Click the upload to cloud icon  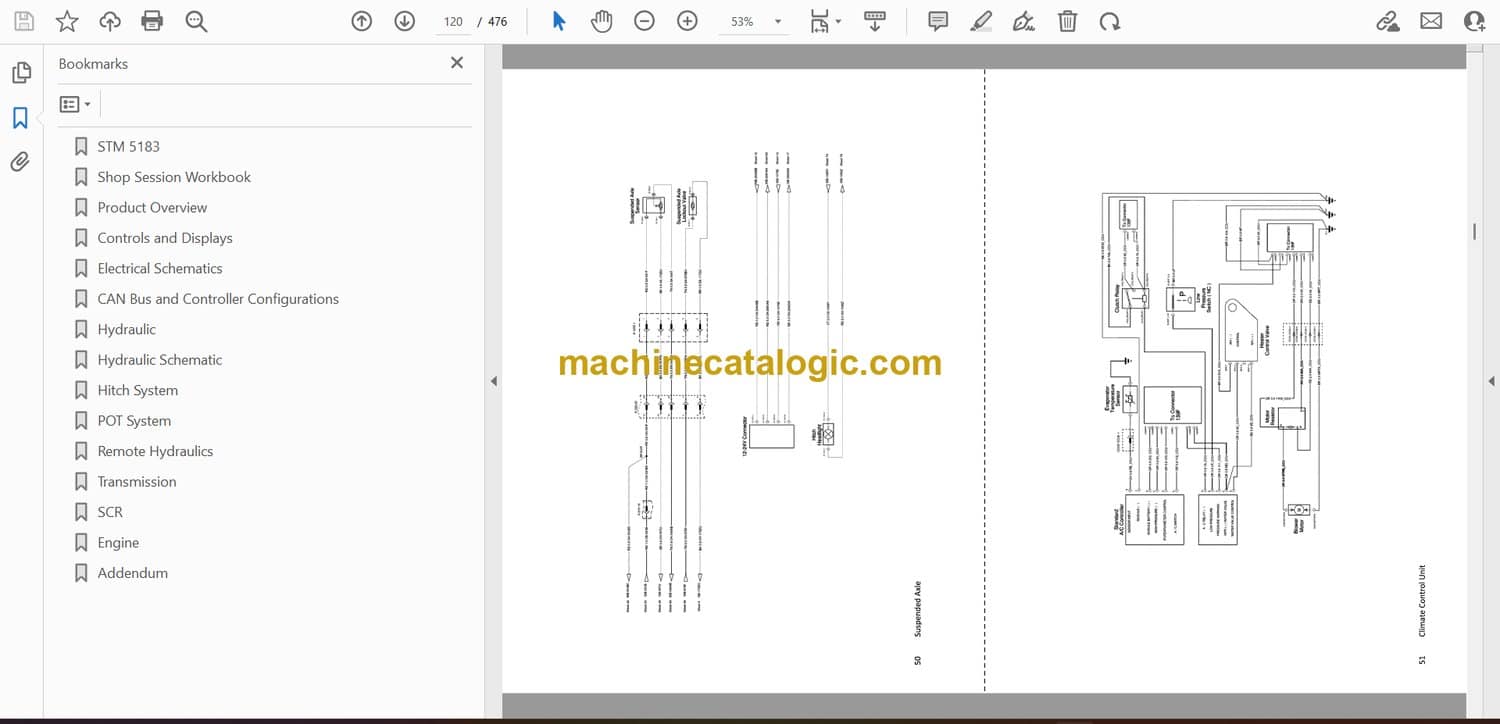click(x=110, y=21)
